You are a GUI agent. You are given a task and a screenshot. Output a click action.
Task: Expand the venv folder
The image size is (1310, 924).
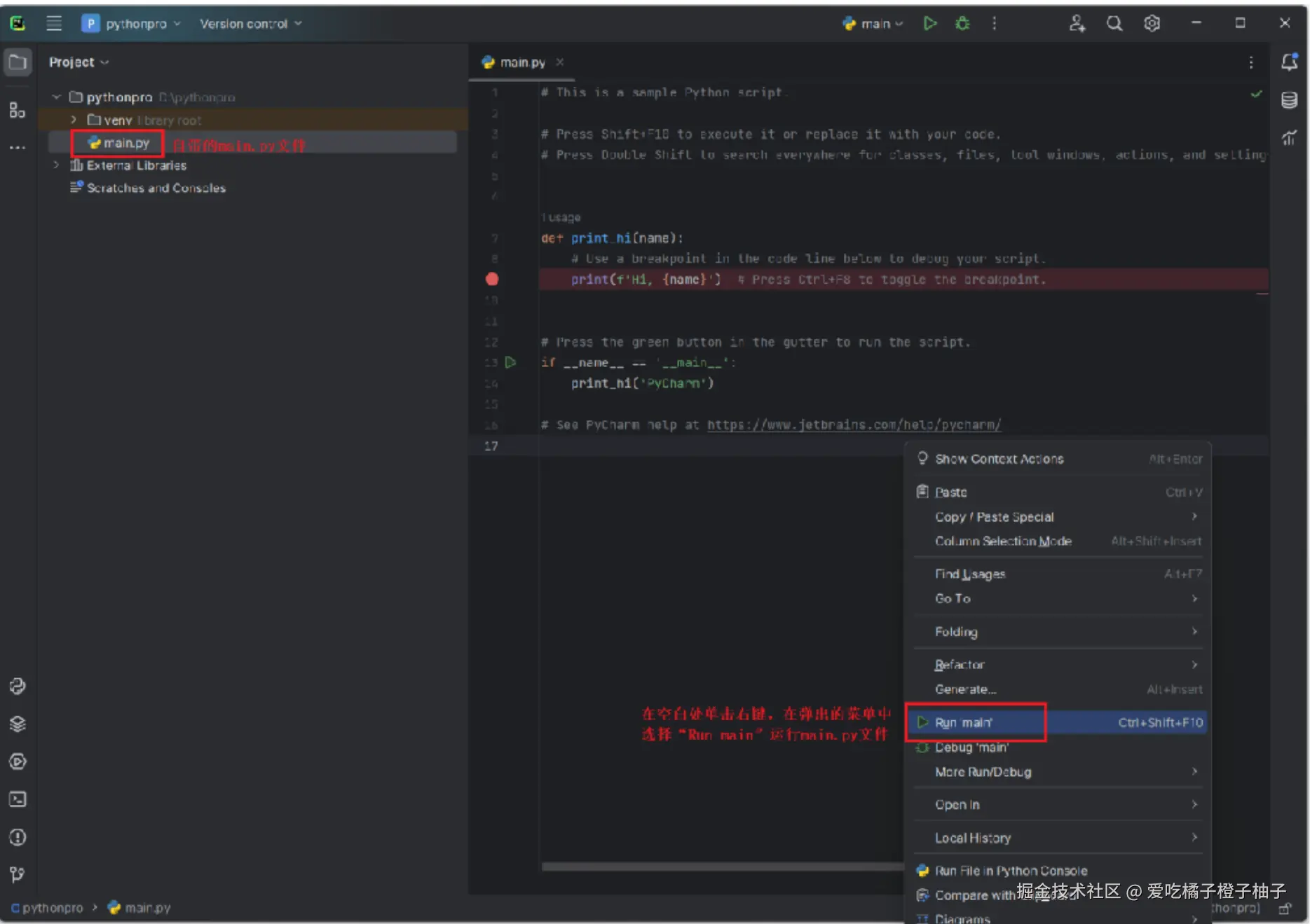pyautogui.click(x=73, y=120)
